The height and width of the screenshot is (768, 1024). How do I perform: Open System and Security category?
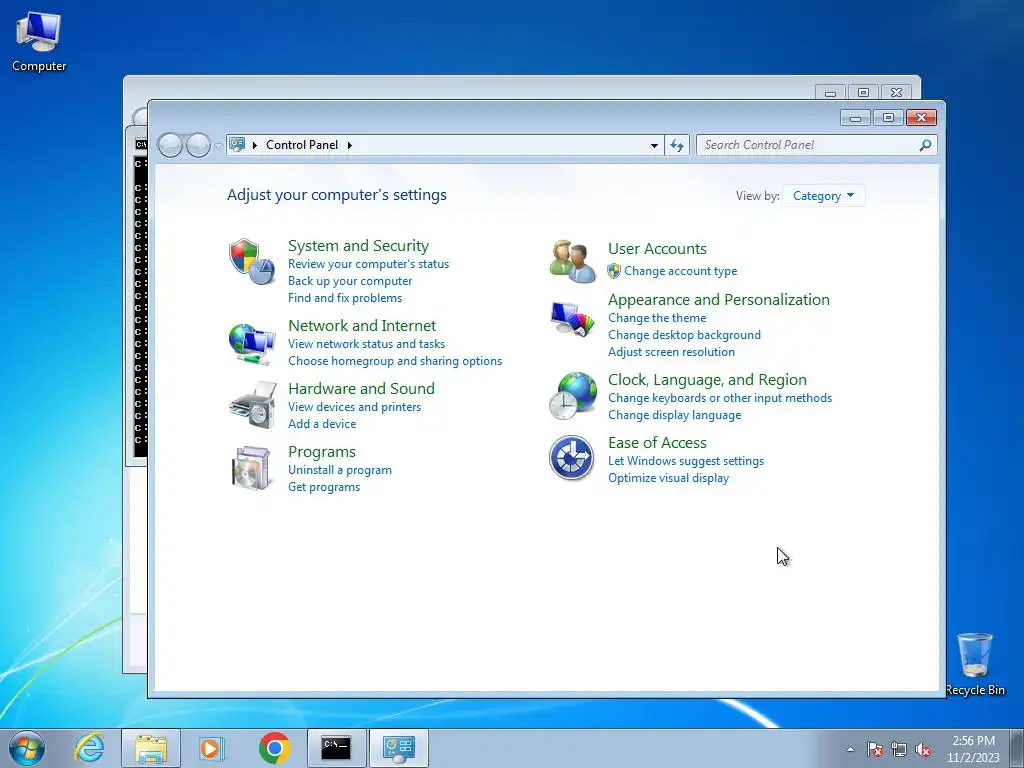point(359,246)
